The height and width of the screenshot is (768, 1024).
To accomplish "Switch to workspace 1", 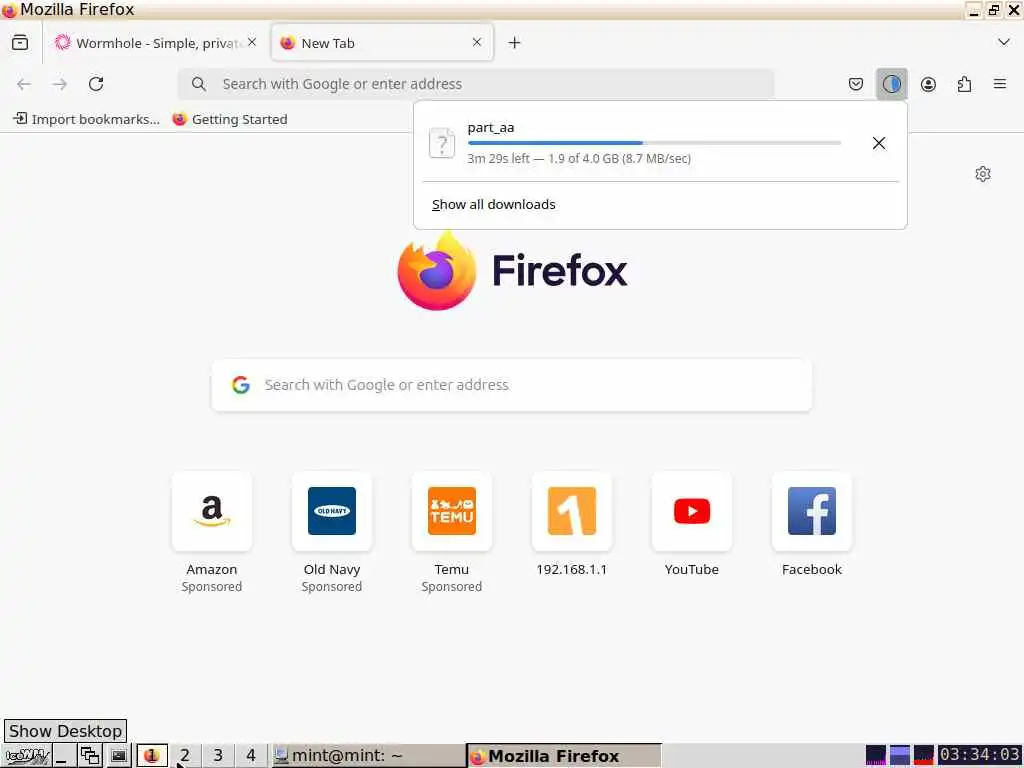I will coord(152,756).
